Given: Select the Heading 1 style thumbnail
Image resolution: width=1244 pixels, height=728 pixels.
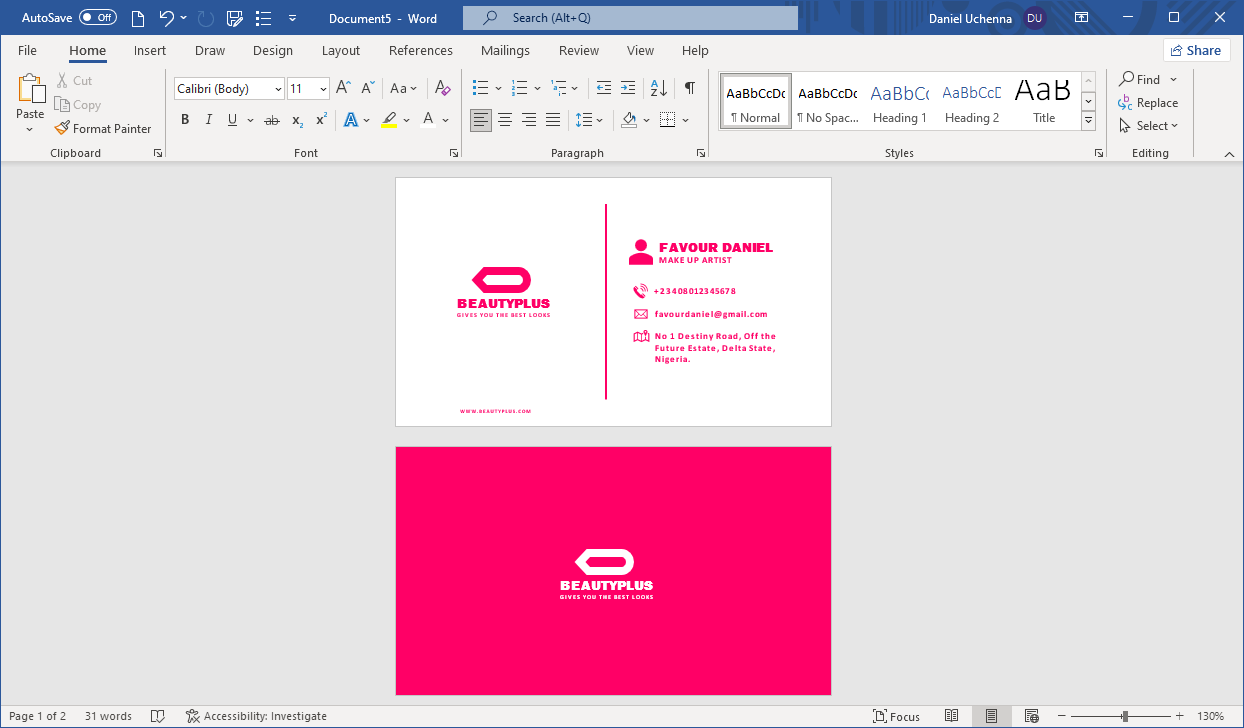Looking at the screenshot, I should 899,100.
